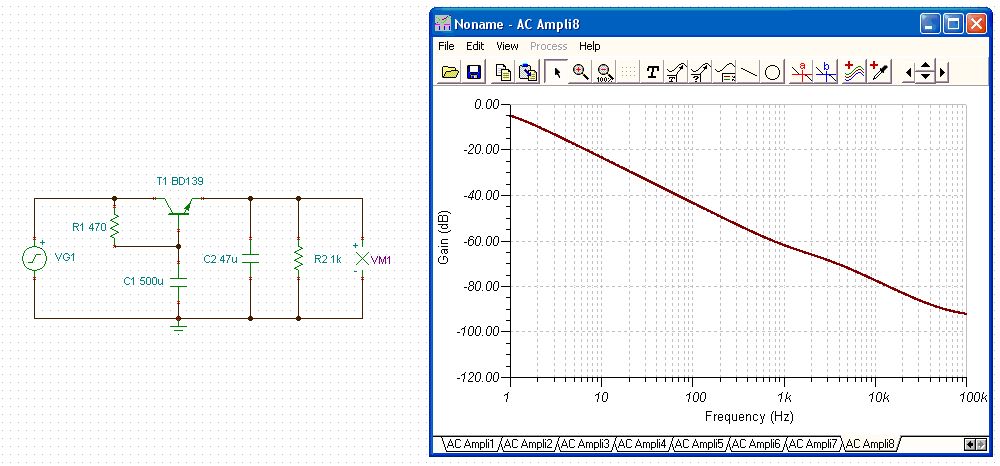Click the app icon in the title bar
Screen dimensions: 1000x466
[443, 25]
